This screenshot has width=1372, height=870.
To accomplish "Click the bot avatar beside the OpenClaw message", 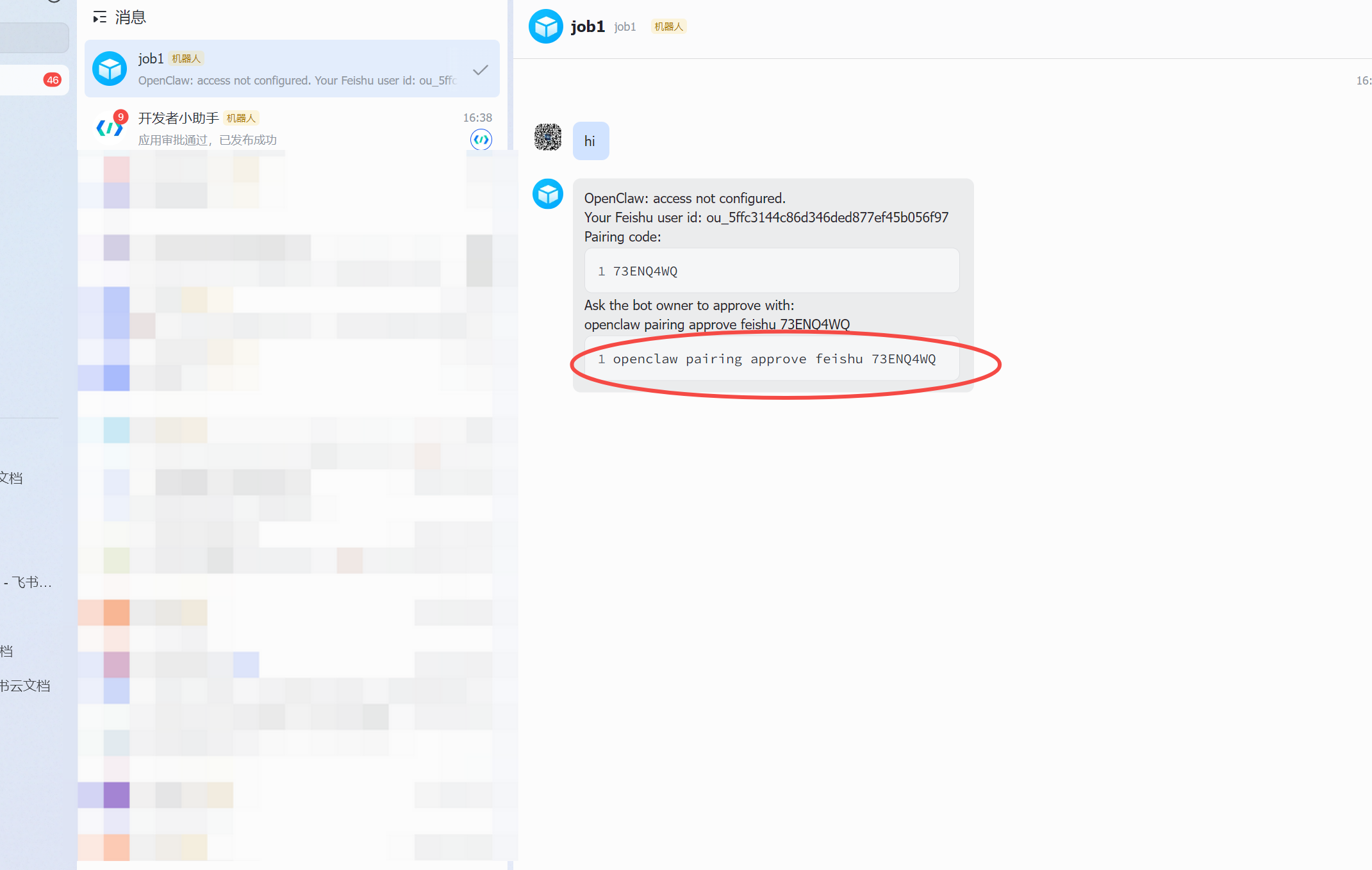I will click(548, 193).
